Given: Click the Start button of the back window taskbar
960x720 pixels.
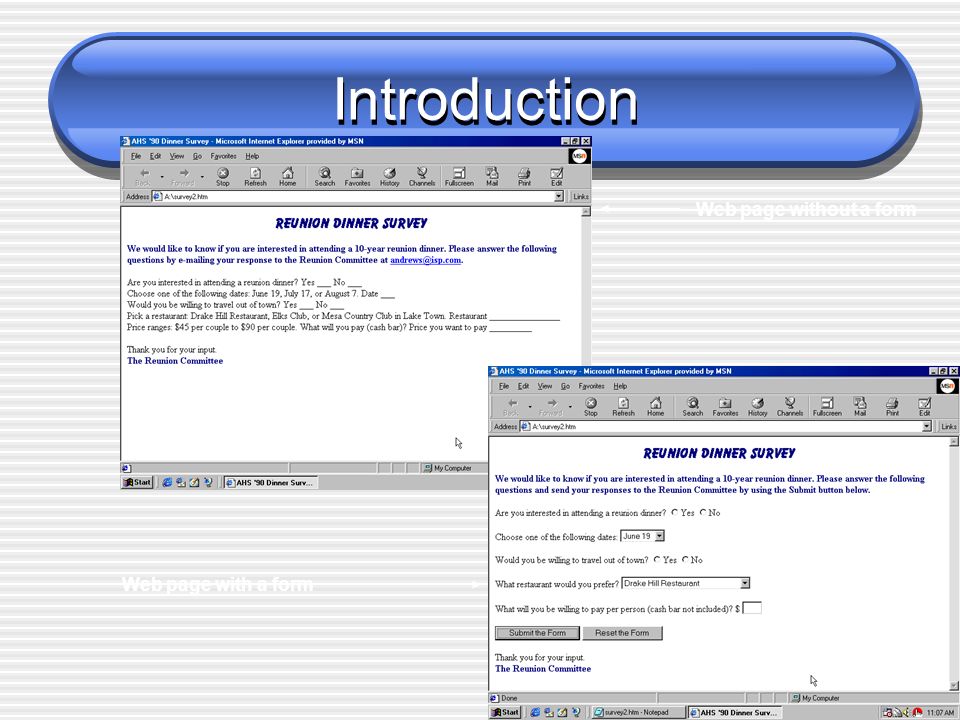Looking at the screenshot, I should (137, 482).
